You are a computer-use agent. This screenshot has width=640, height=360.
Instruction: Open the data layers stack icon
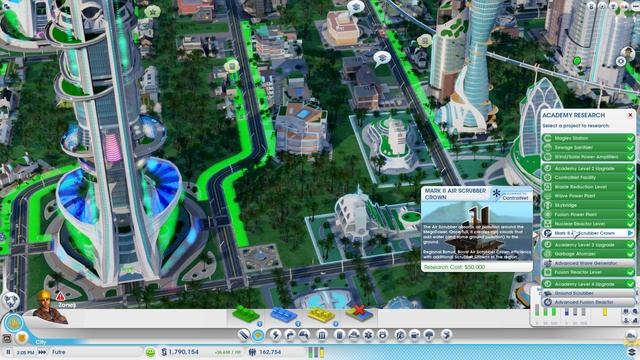point(631,352)
